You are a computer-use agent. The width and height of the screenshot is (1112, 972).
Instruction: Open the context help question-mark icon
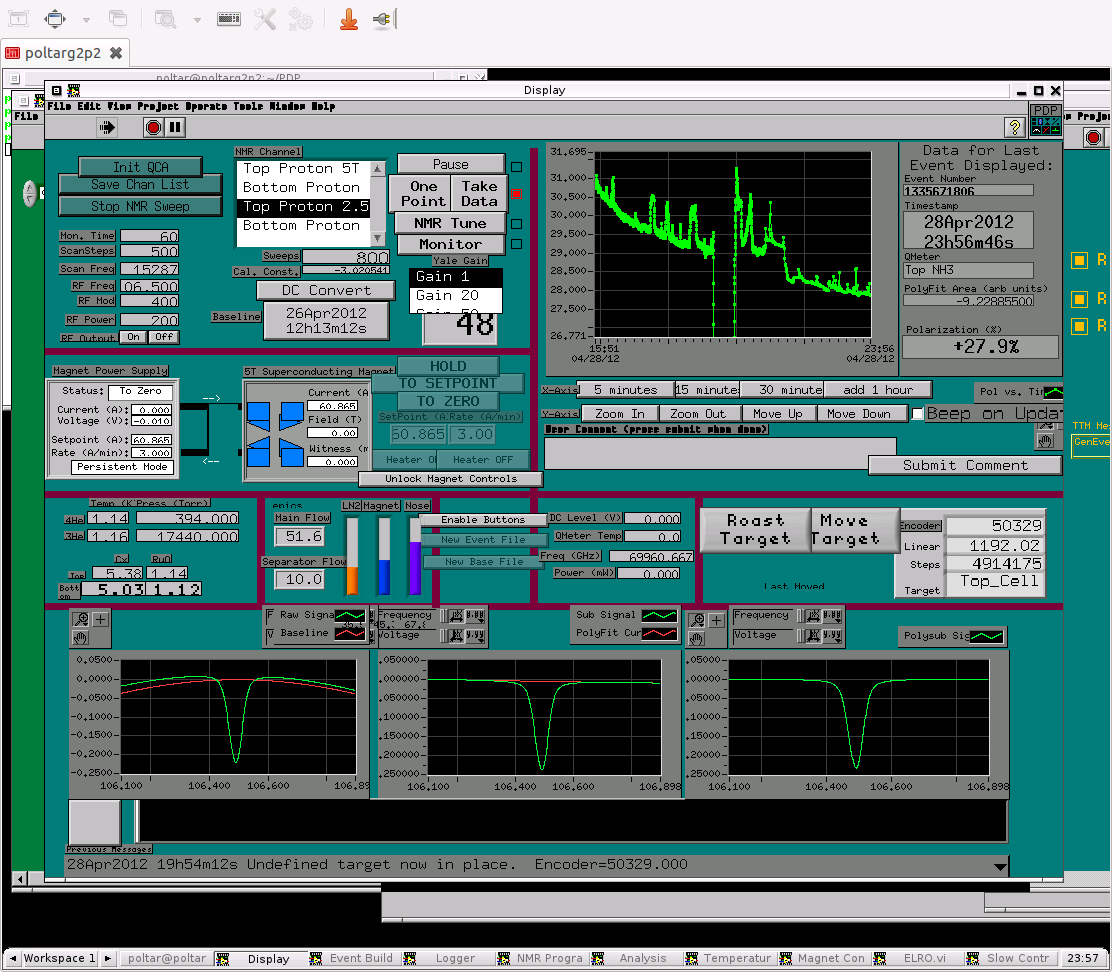click(x=1015, y=128)
